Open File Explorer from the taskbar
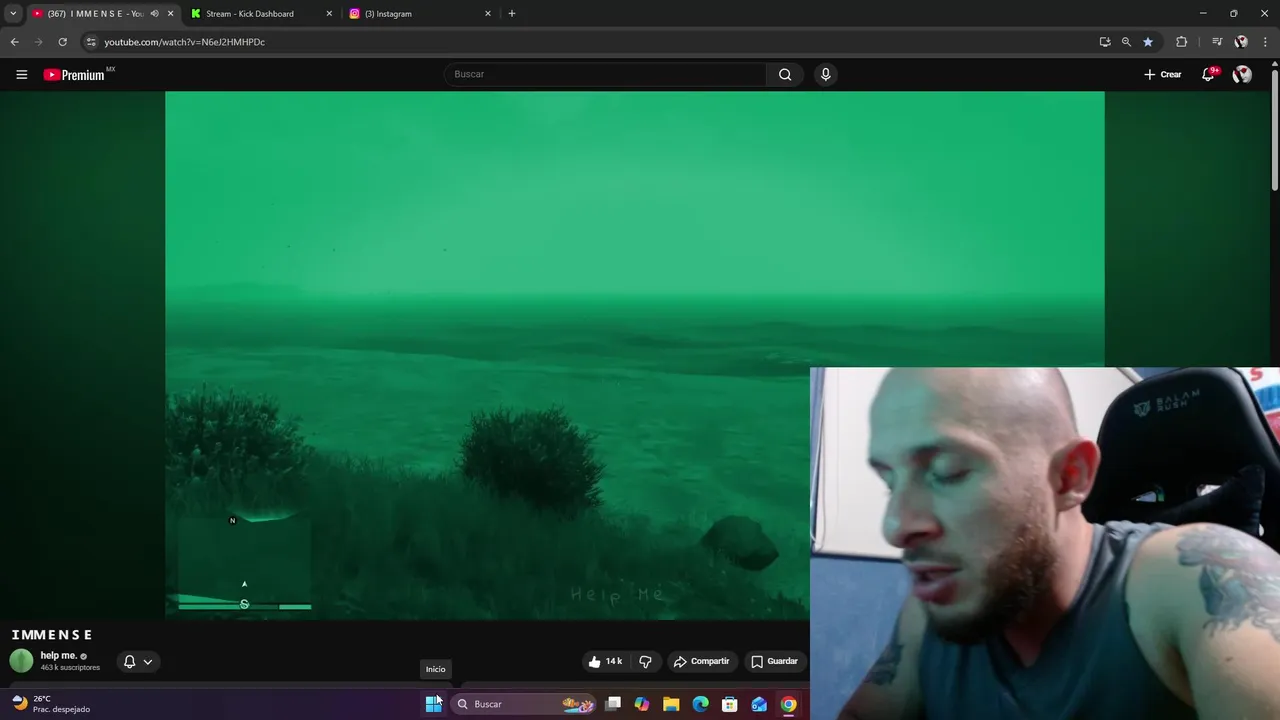 pyautogui.click(x=671, y=704)
